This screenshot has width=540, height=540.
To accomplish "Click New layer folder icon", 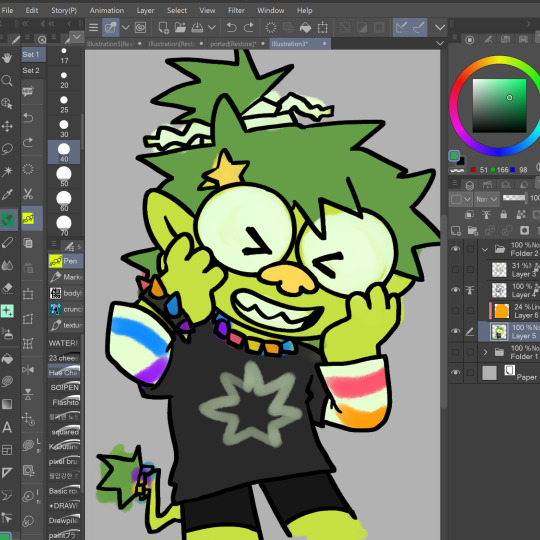I will click(472, 230).
